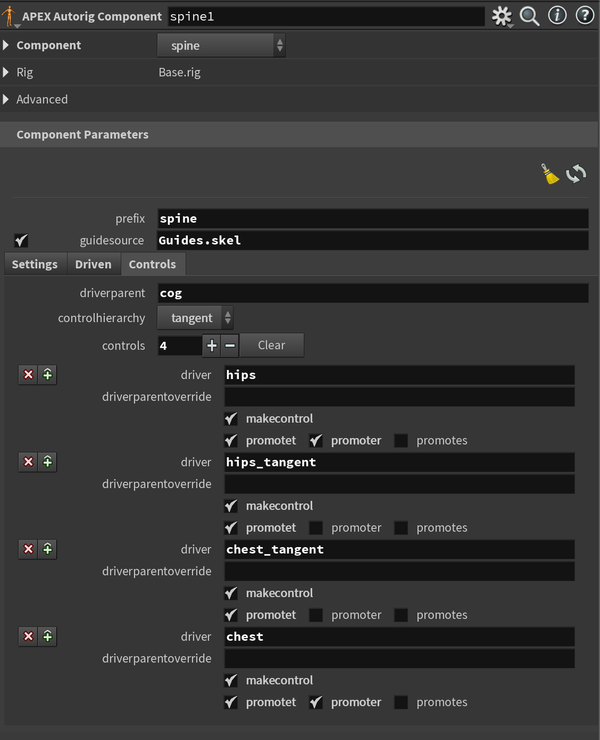Switch to the Driven tab
Image resolution: width=600 pixels, height=740 pixels.
93,265
